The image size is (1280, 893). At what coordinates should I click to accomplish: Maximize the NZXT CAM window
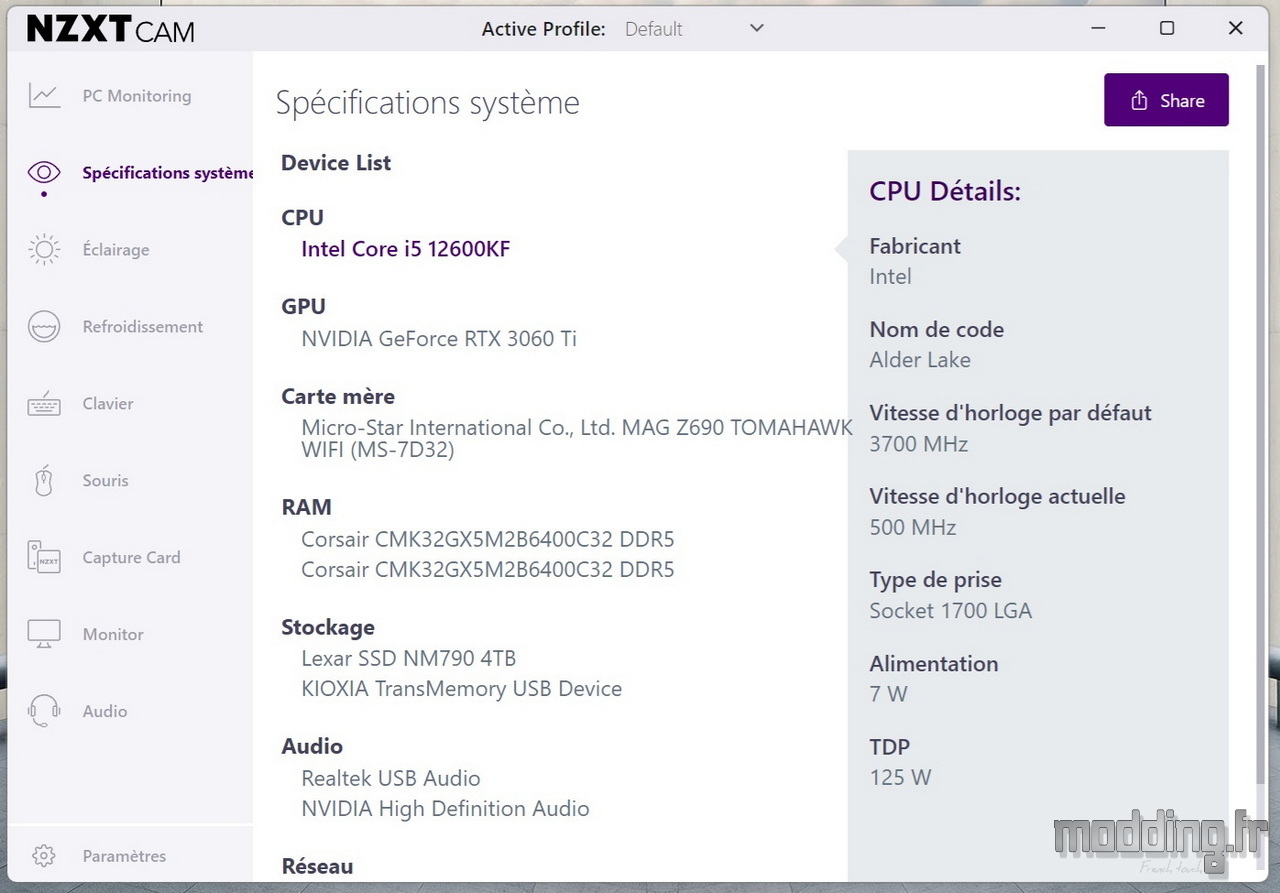pos(1167,28)
